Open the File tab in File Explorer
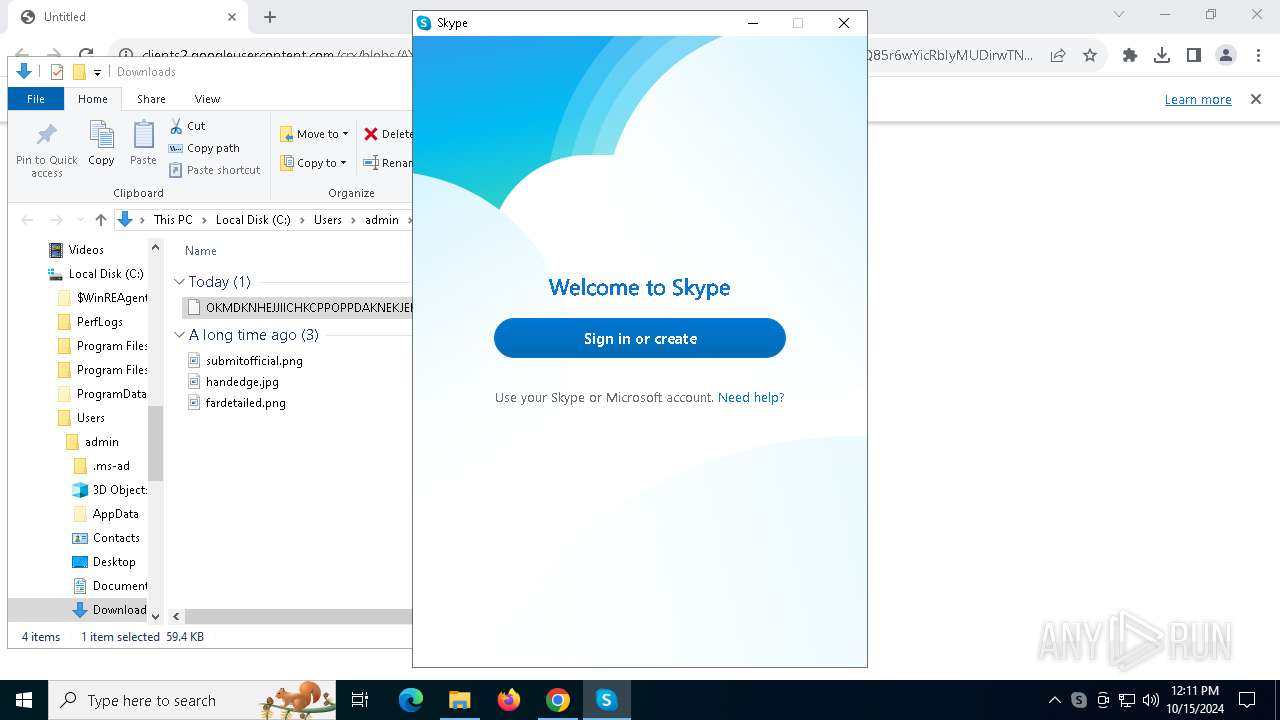This screenshot has height=720, width=1280. pos(36,99)
